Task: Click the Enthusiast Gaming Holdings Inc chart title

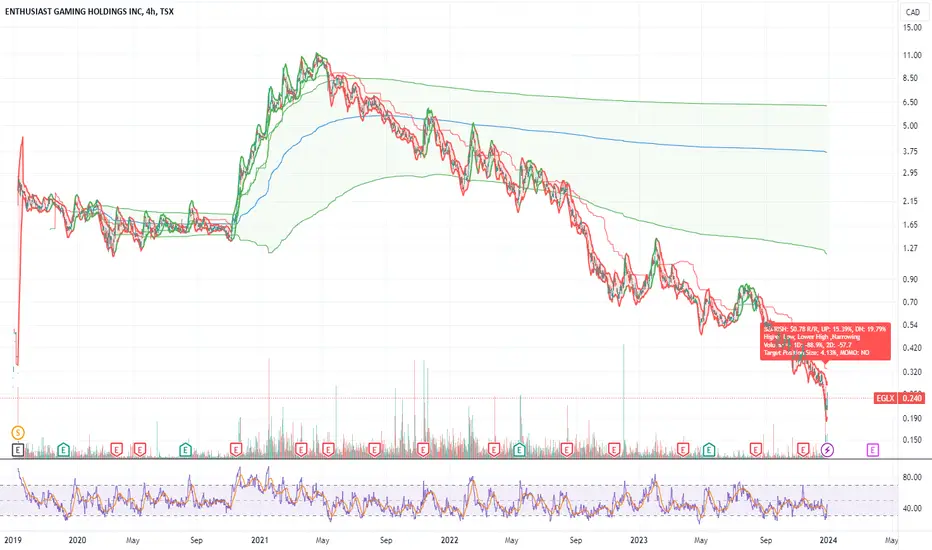Action: coord(89,11)
